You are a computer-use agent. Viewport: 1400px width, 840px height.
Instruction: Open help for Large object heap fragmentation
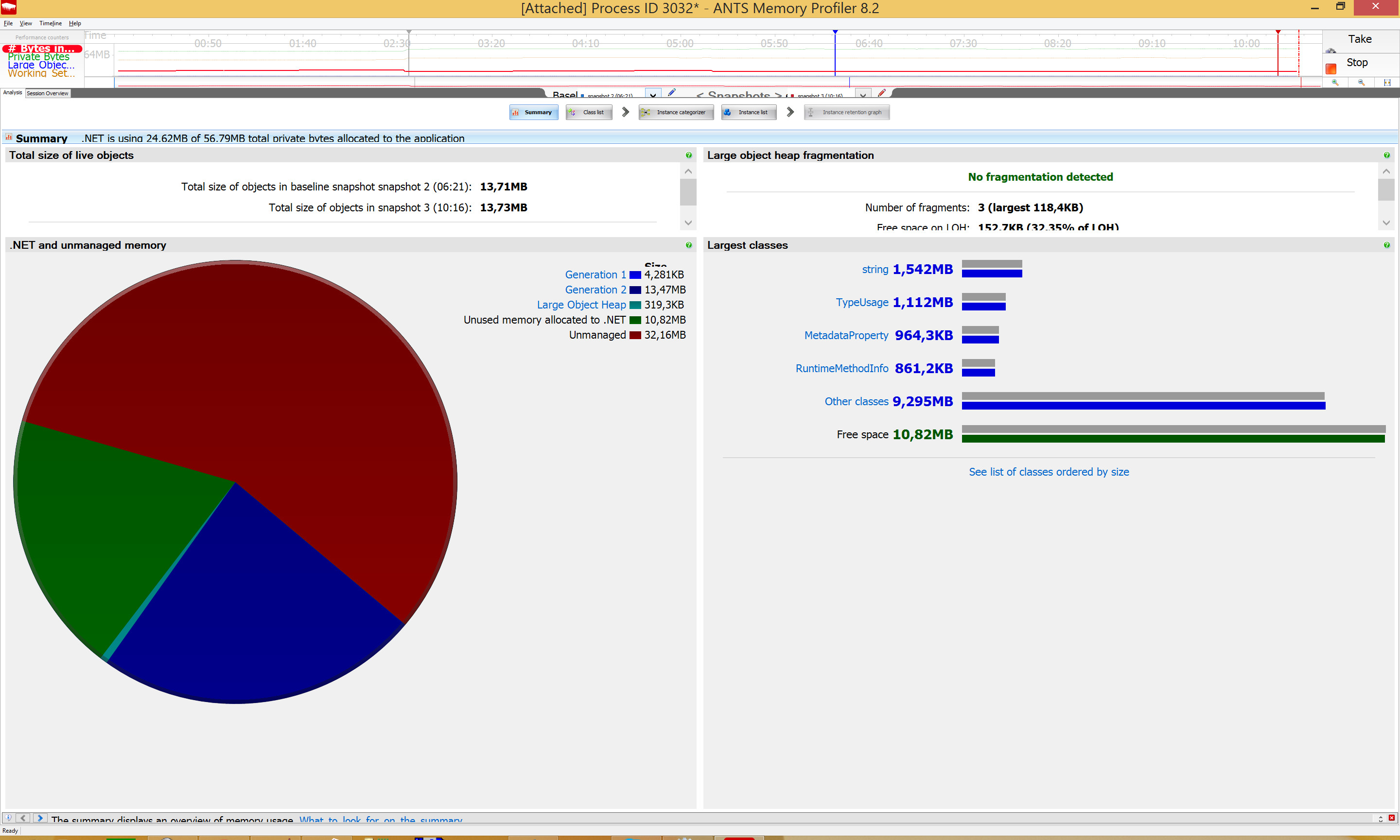(x=1386, y=155)
